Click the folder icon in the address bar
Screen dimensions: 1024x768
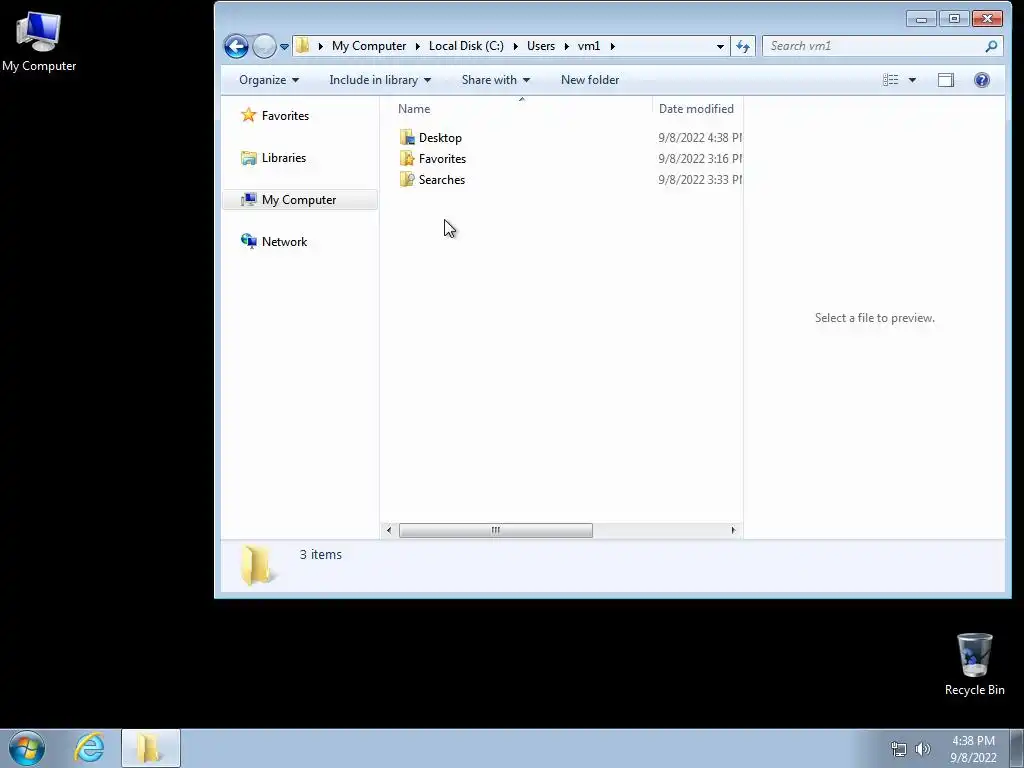point(302,46)
